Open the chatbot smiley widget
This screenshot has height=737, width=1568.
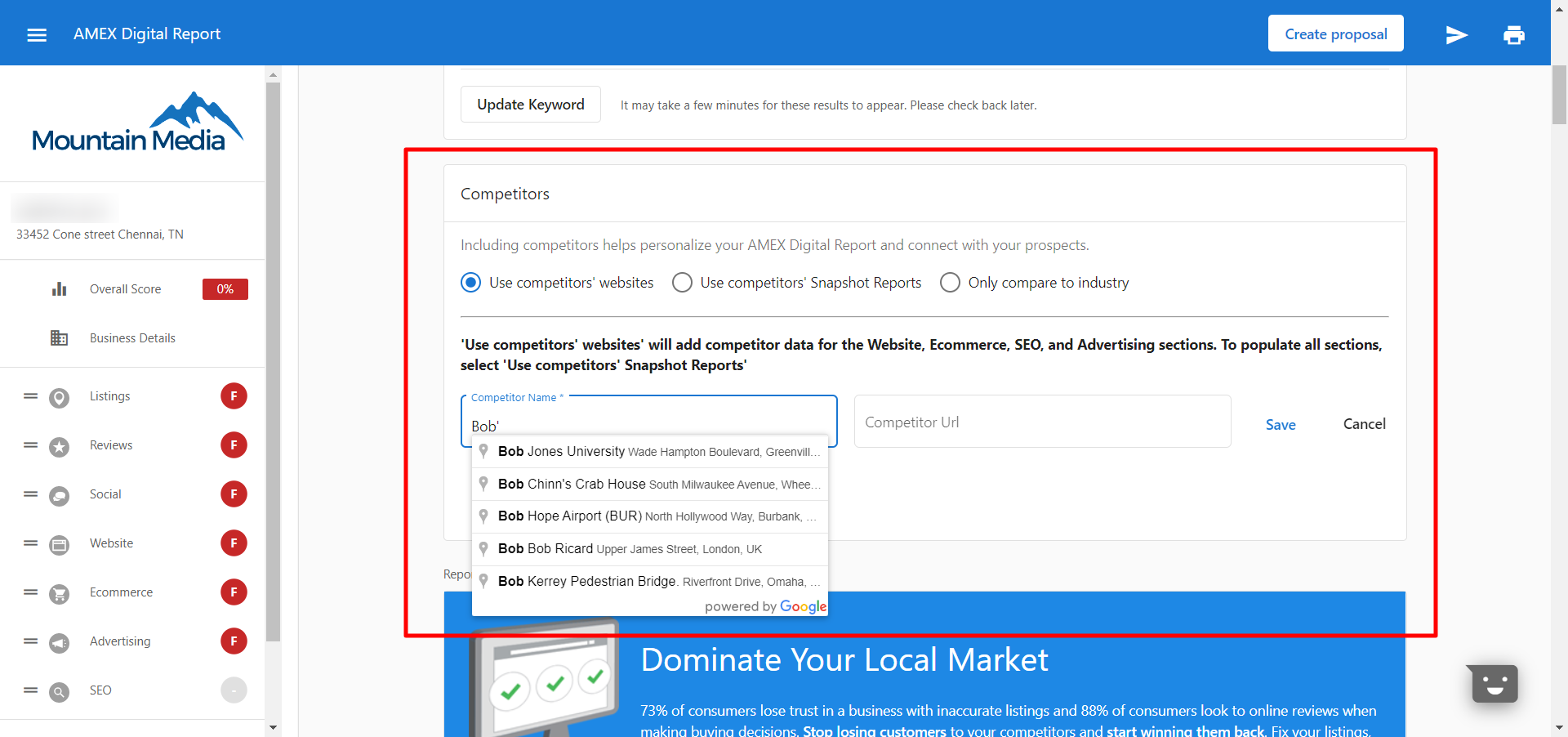pyautogui.click(x=1494, y=683)
